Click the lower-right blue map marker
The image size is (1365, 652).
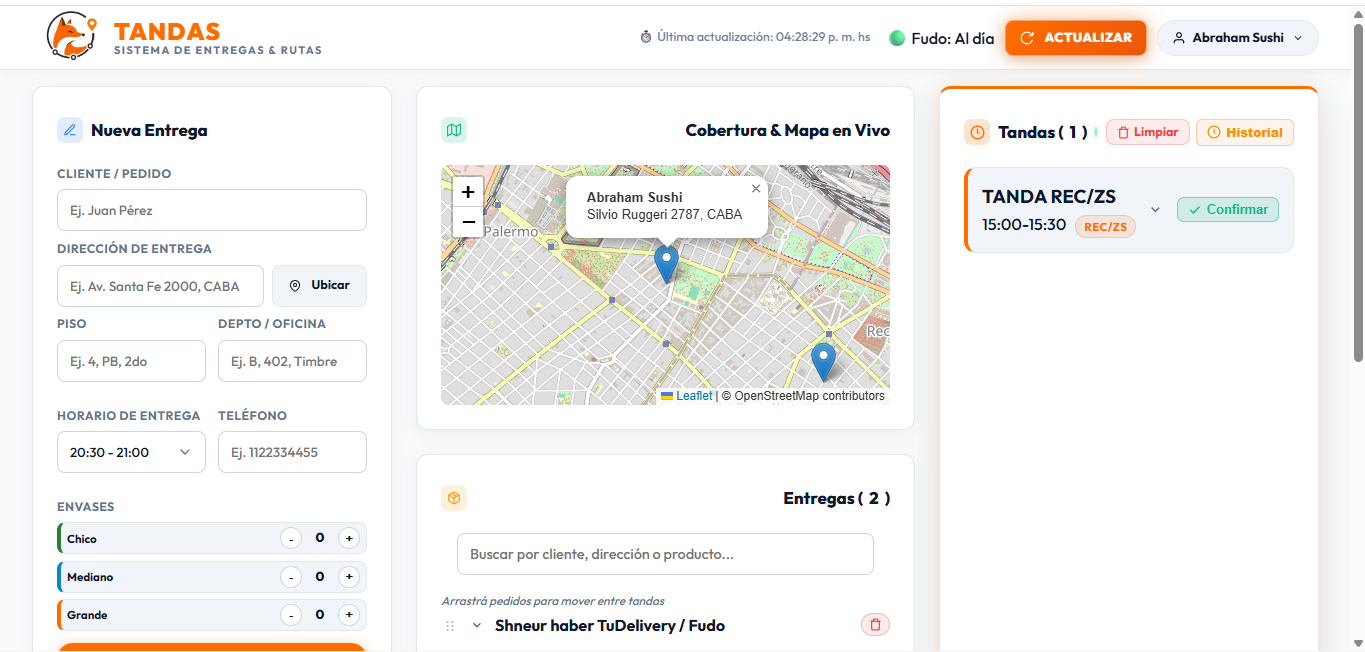[823, 362]
